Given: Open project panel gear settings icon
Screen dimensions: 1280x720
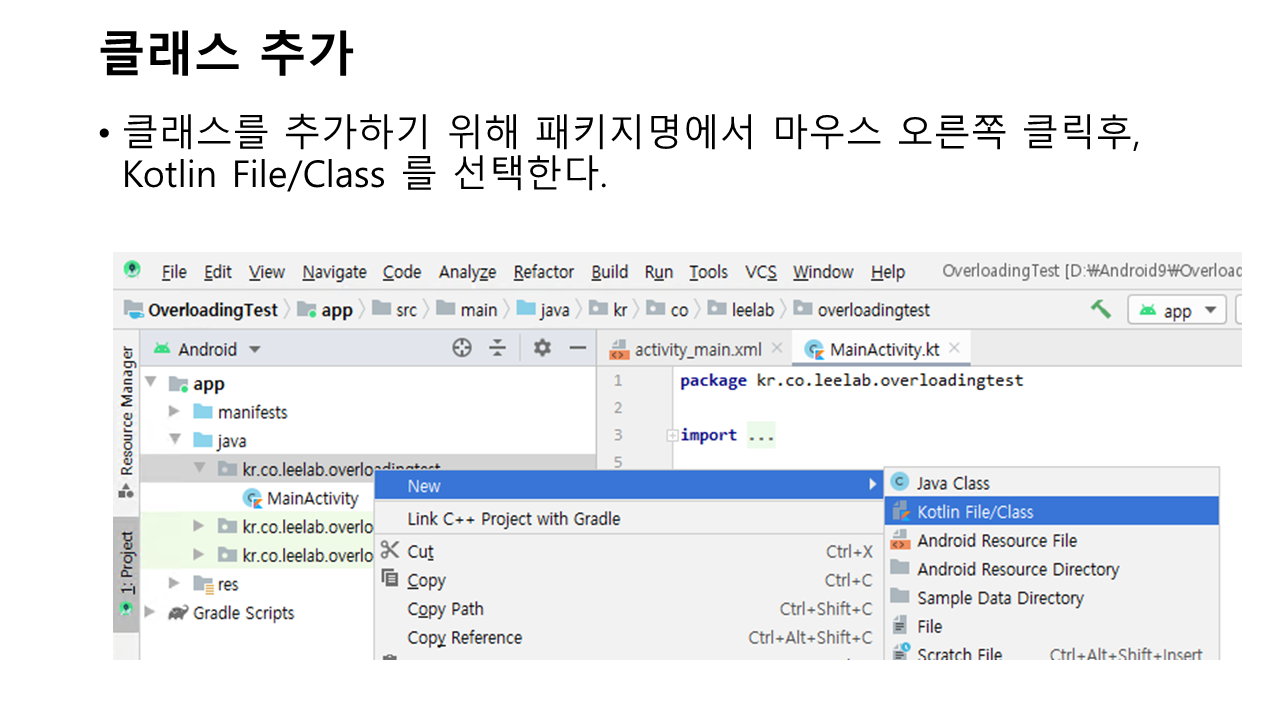Looking at the screenshot, I should [542, 348].
